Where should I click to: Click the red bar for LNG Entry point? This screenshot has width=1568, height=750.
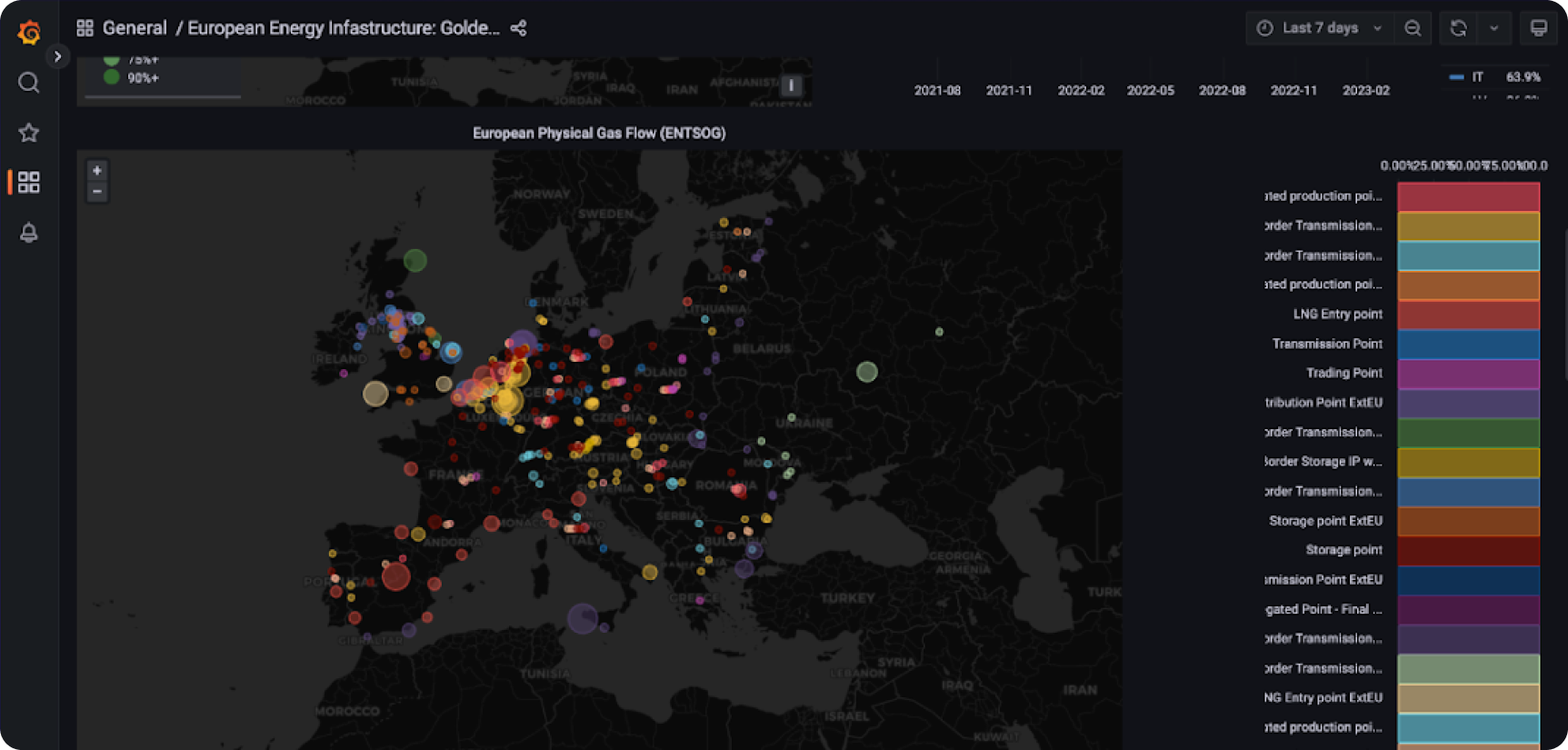point(1468,315)
